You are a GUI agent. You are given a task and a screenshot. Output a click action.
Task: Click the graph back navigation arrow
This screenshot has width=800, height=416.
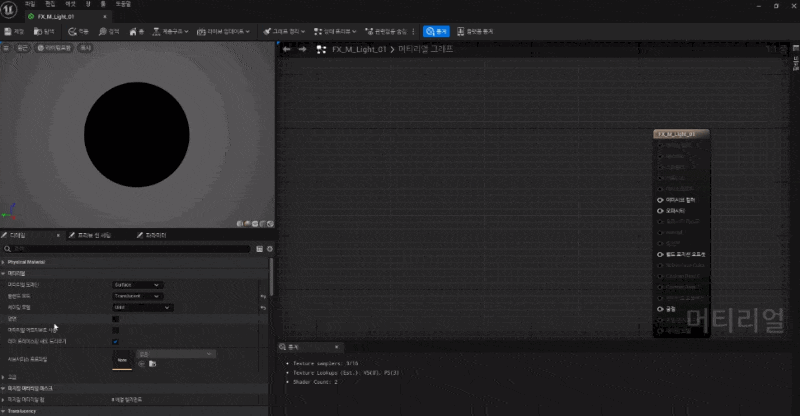[x=287, y=49]
